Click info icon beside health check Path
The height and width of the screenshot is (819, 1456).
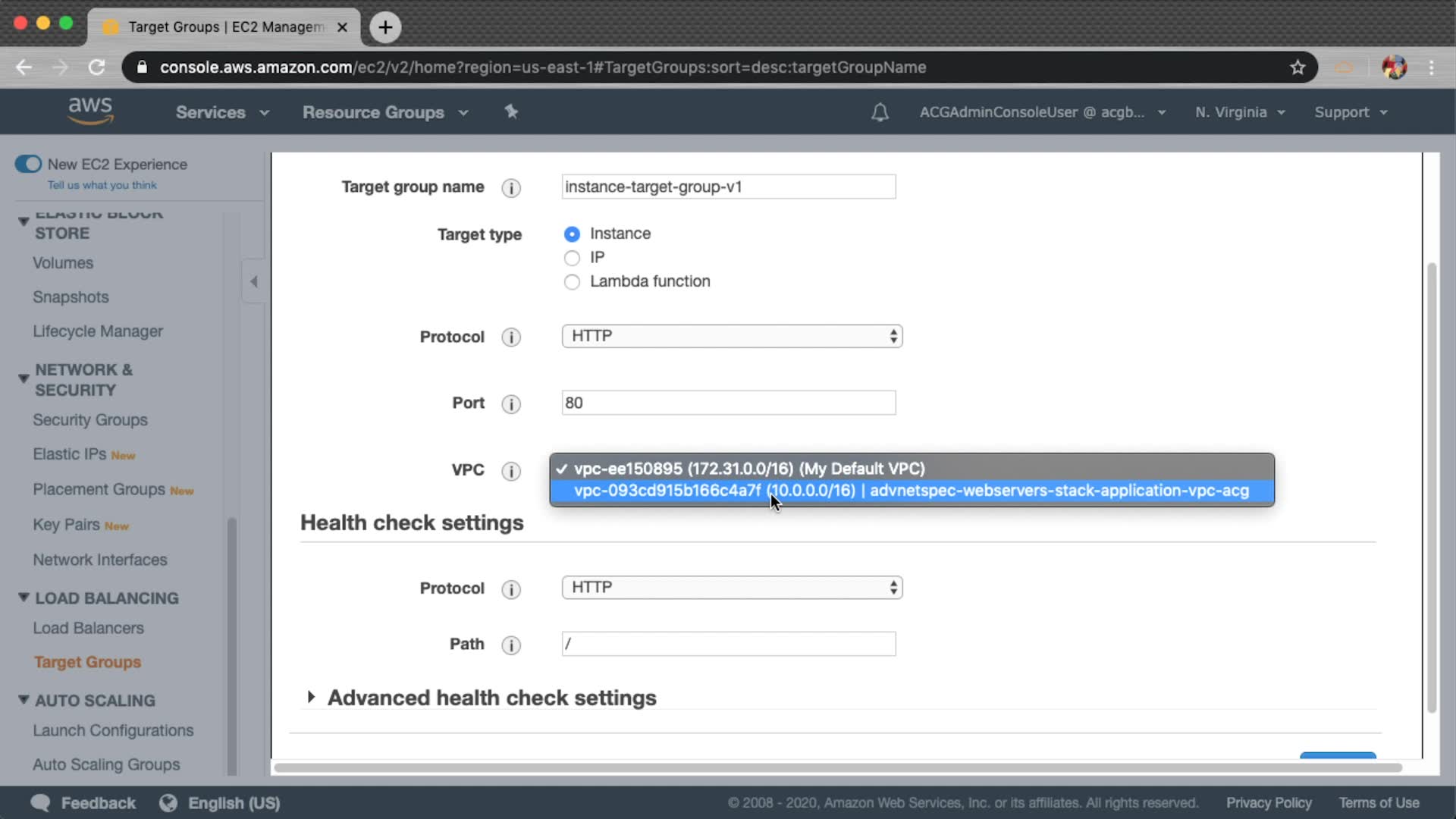click(511, 645)
